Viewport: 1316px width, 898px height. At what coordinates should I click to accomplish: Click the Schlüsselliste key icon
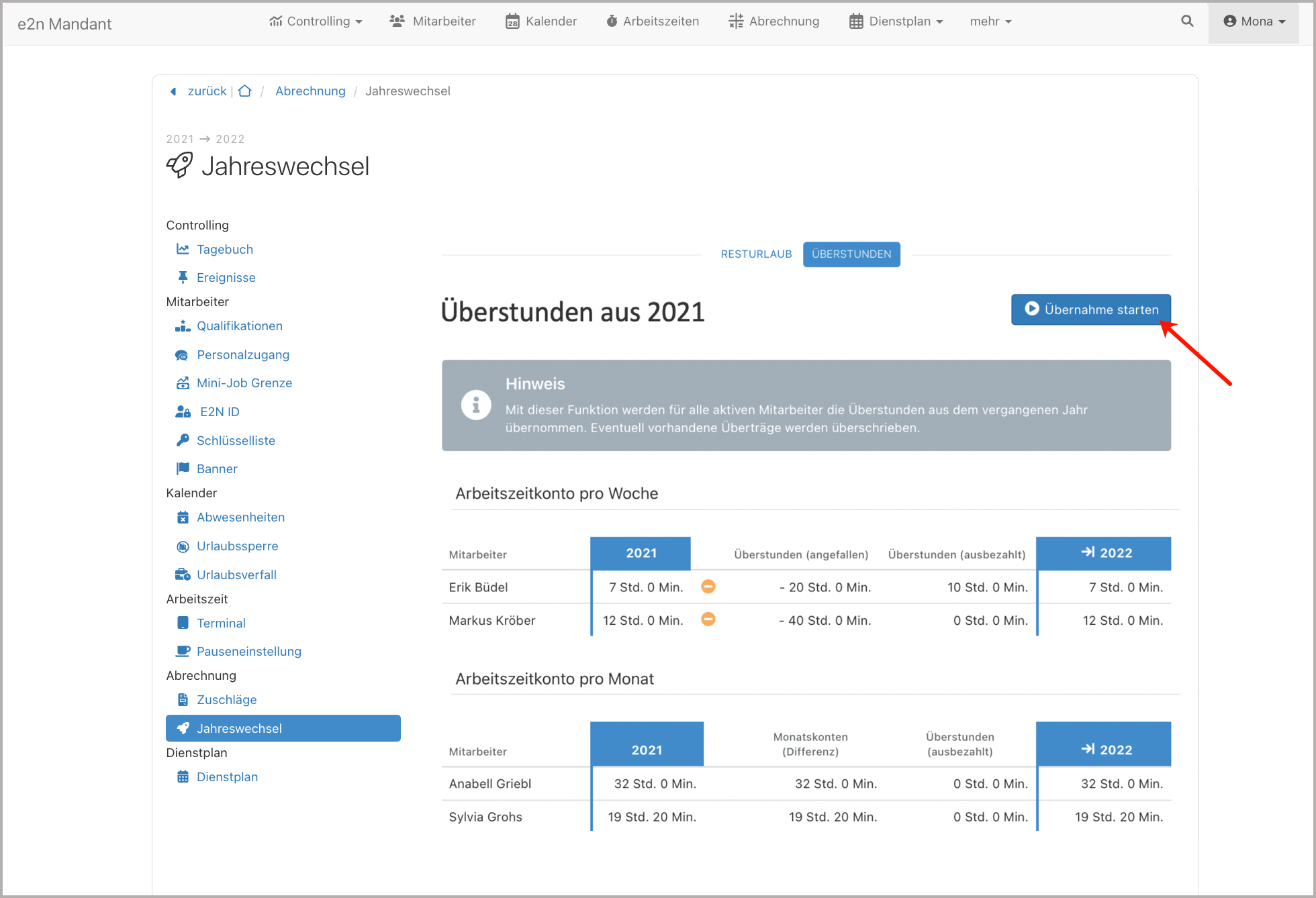(x=182, y=440)
